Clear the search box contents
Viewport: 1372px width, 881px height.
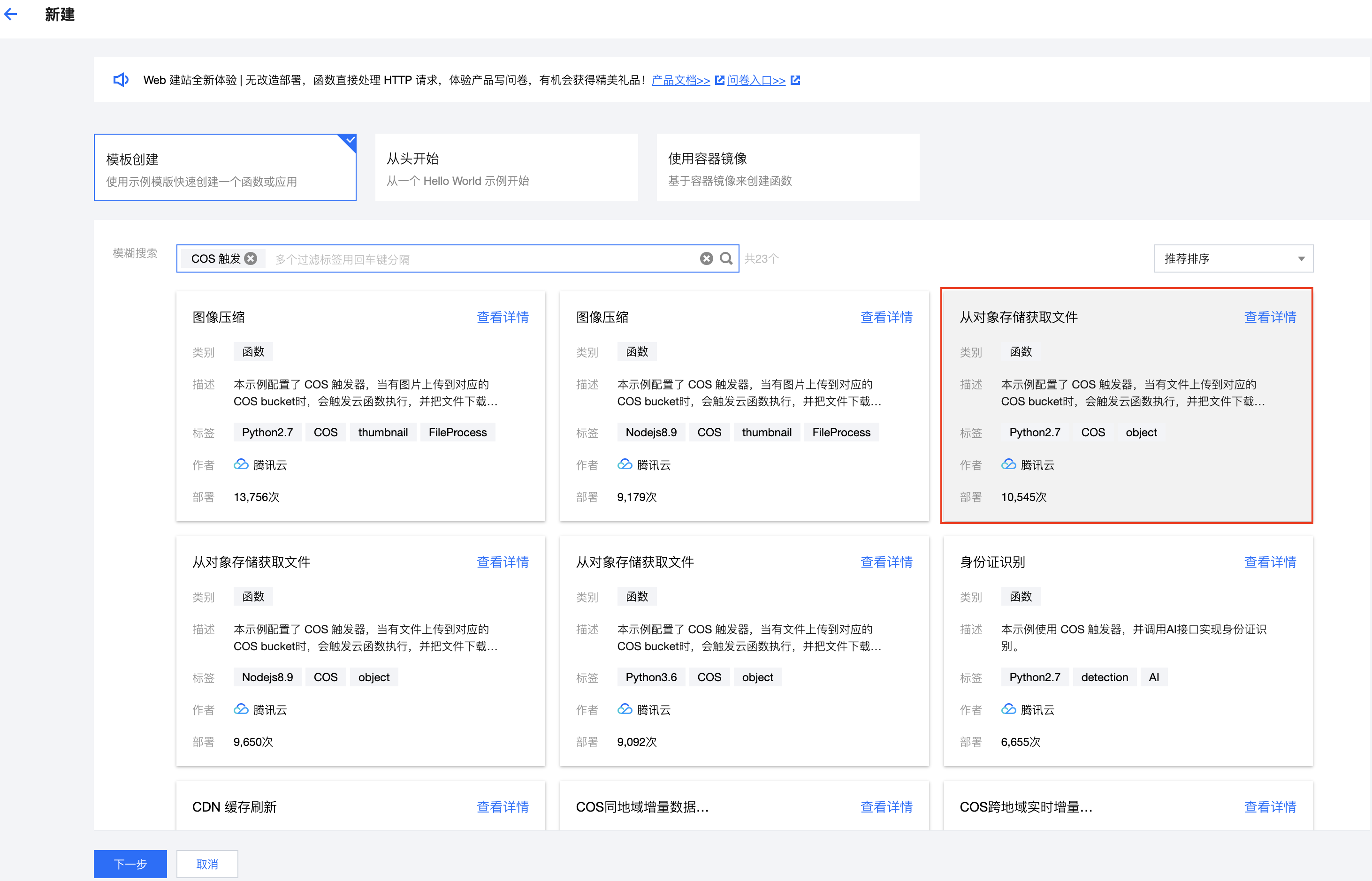[707, 258]
